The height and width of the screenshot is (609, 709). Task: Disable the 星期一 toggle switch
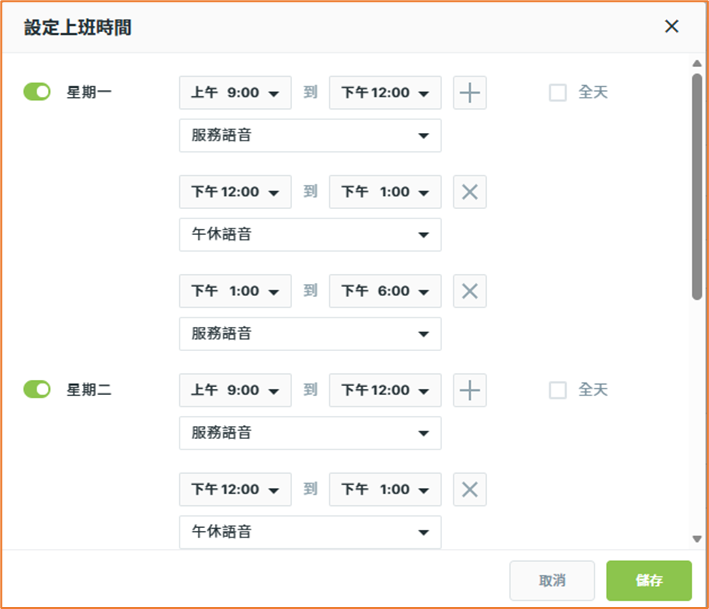[x=37, y=93]
